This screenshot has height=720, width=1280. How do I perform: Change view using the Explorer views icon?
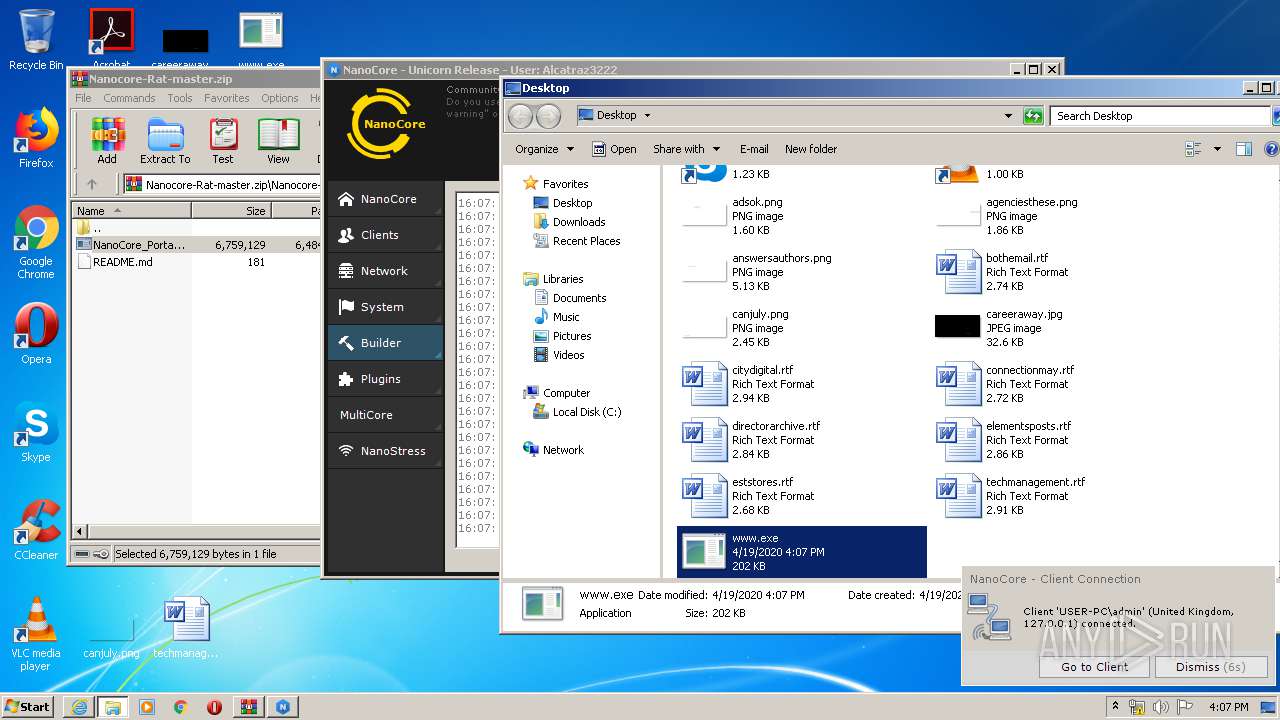click(x=1193, y=149)
